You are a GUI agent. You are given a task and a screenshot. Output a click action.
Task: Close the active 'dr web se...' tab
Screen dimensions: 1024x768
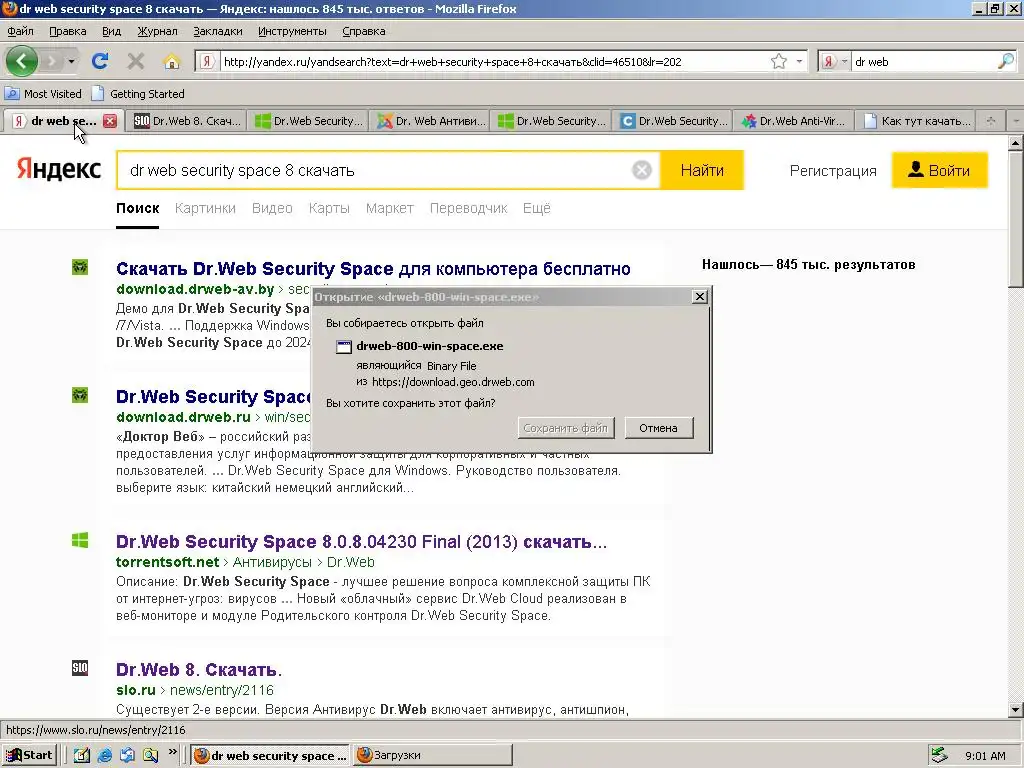pos(110,121)
